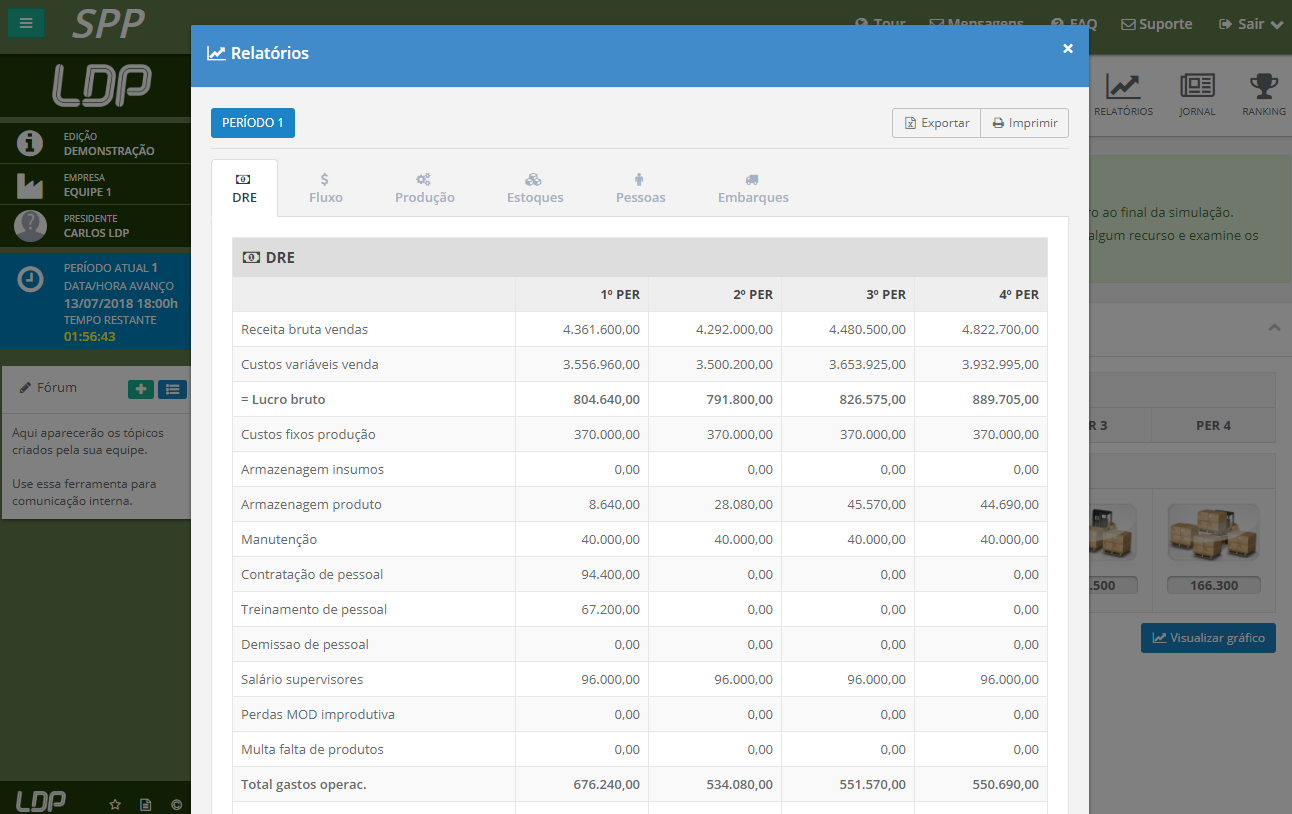Click the SPP logo in top bar

[x=110, y=22]
